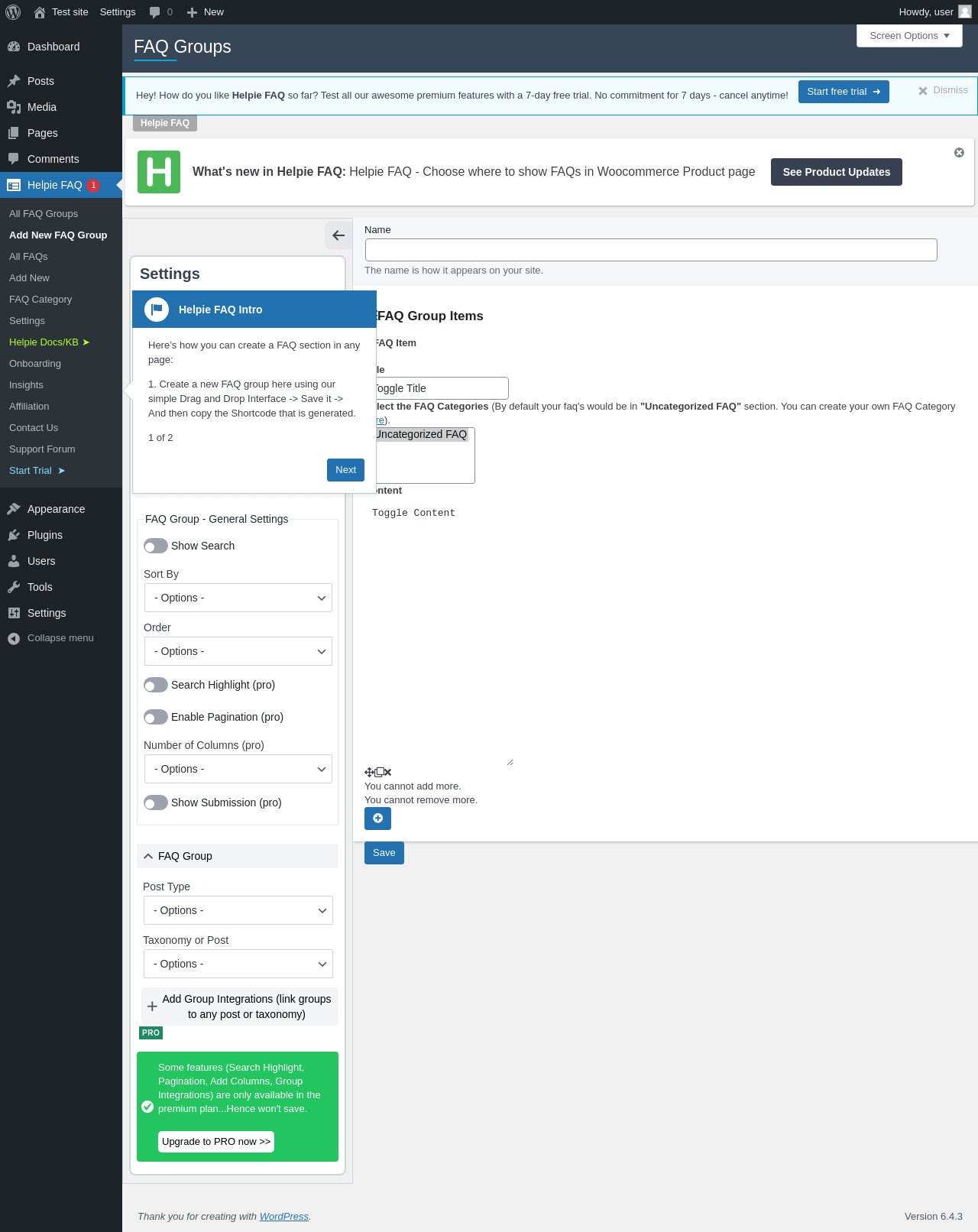Click Settings in the top admin bar

(x=118, y=12)
